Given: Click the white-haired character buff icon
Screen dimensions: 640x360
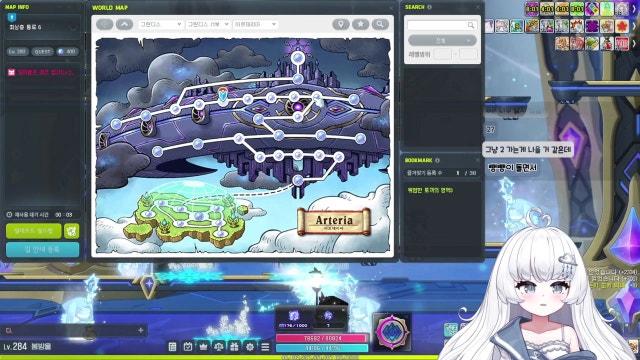Looking at the screenshot, I should pos(622,9).
